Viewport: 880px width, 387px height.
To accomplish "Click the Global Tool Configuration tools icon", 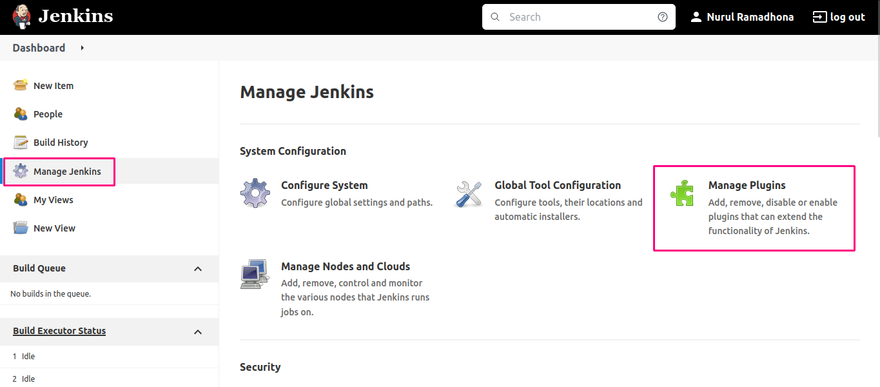I will pos(469,194).
